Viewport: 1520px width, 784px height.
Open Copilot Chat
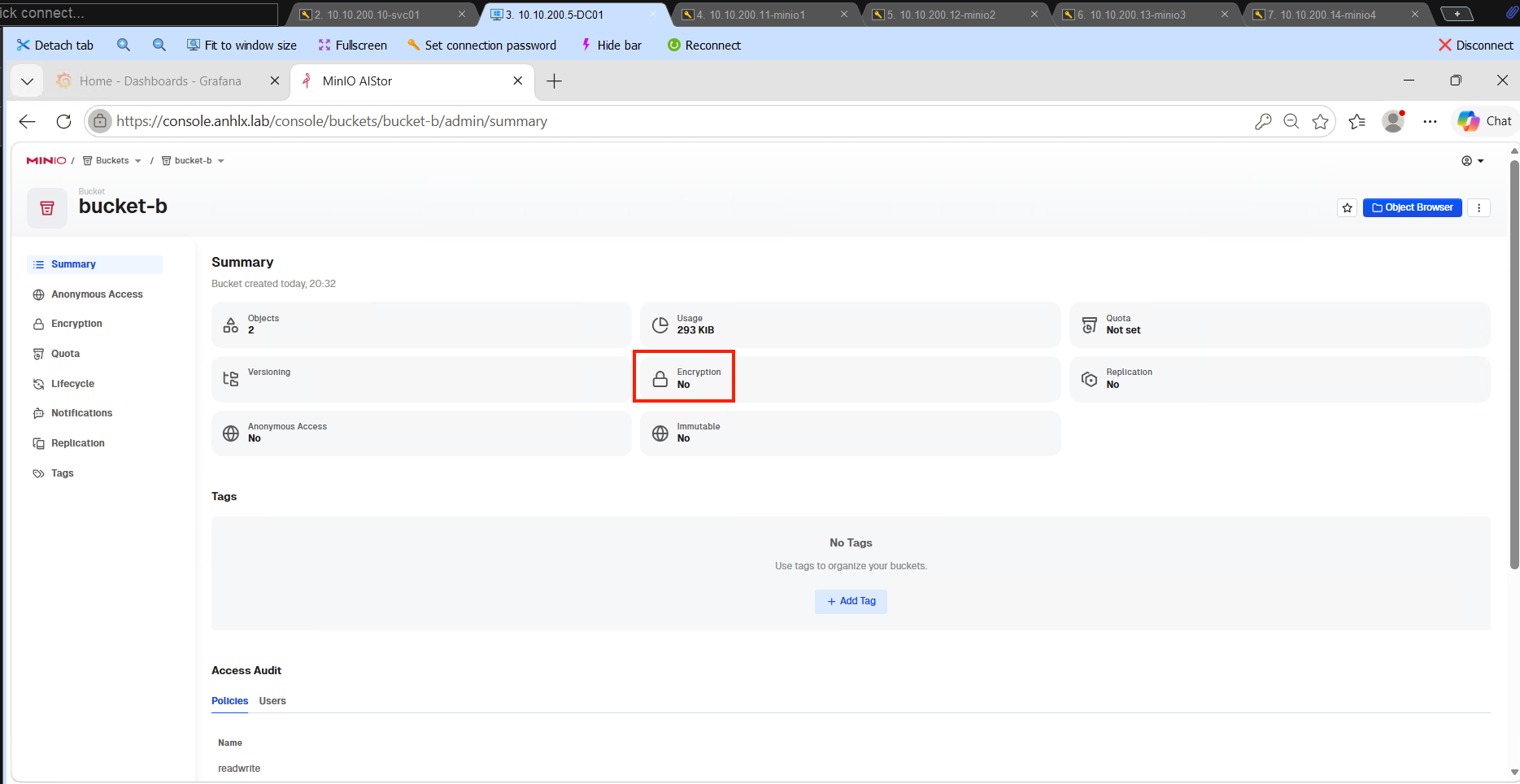[1485, 121]
